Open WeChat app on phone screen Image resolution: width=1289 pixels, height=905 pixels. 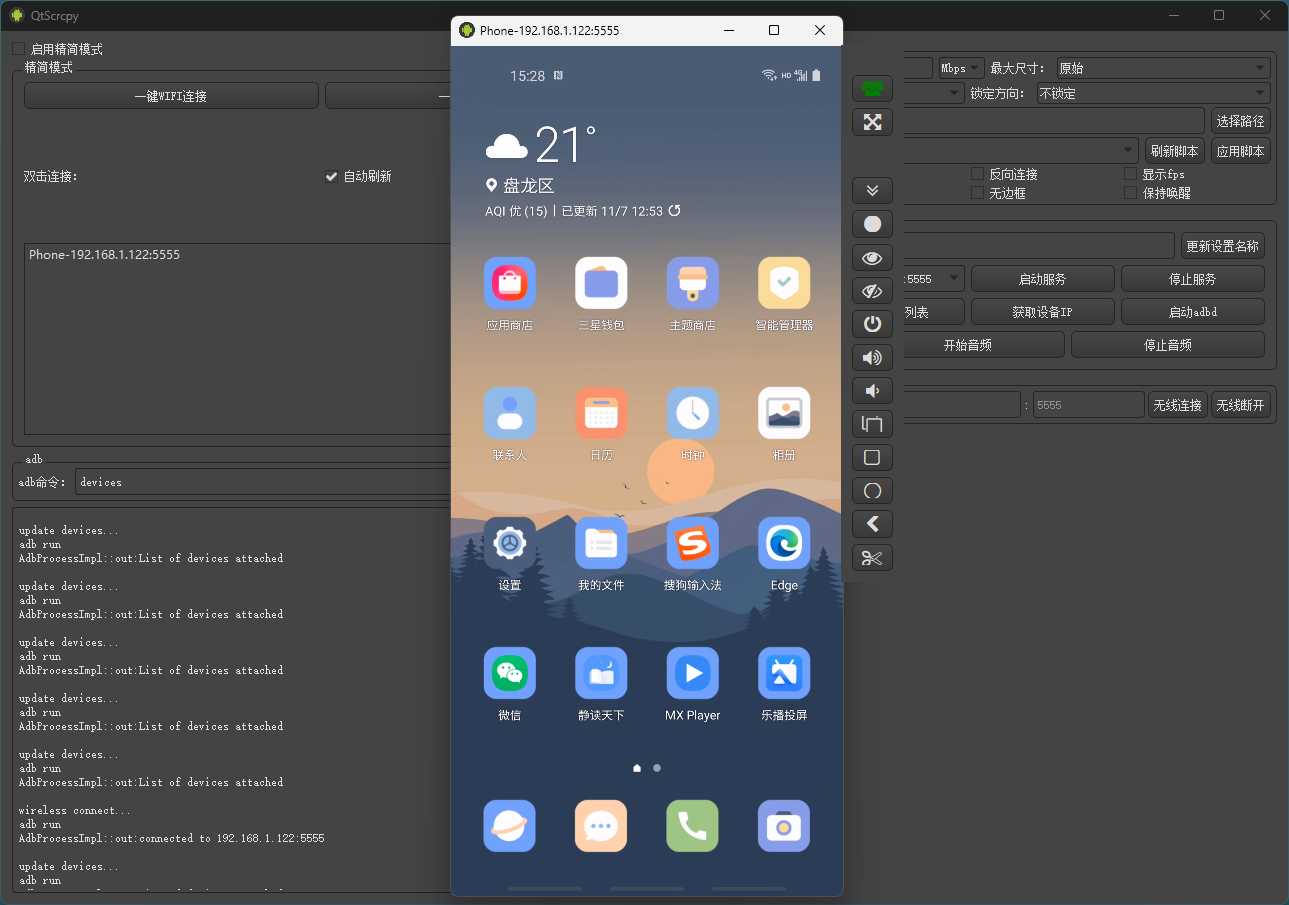[x=509, y=674]
